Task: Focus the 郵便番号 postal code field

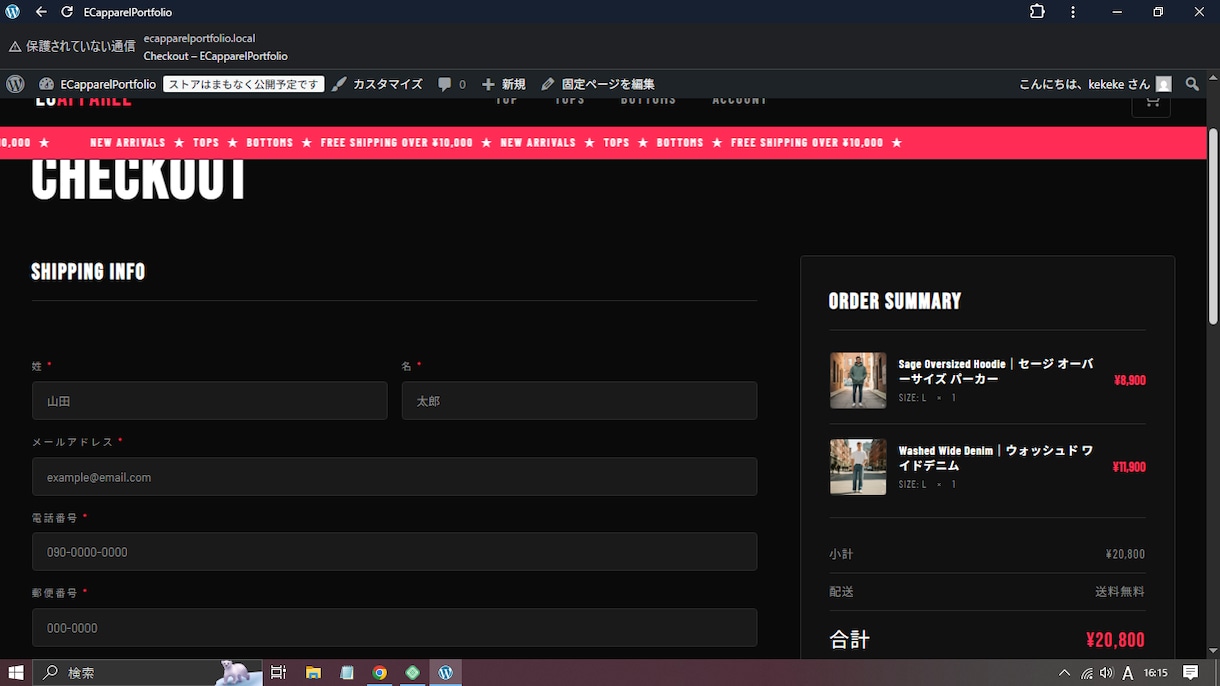Action: [x=394, y=628]
